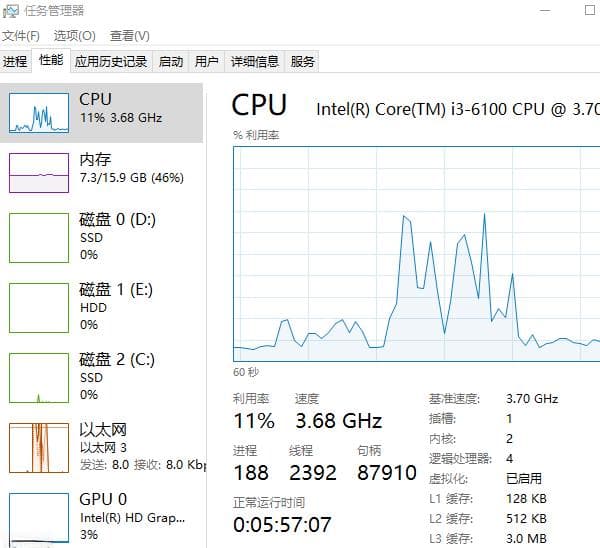Select the CPU usage mini graph

pos(39,113)
